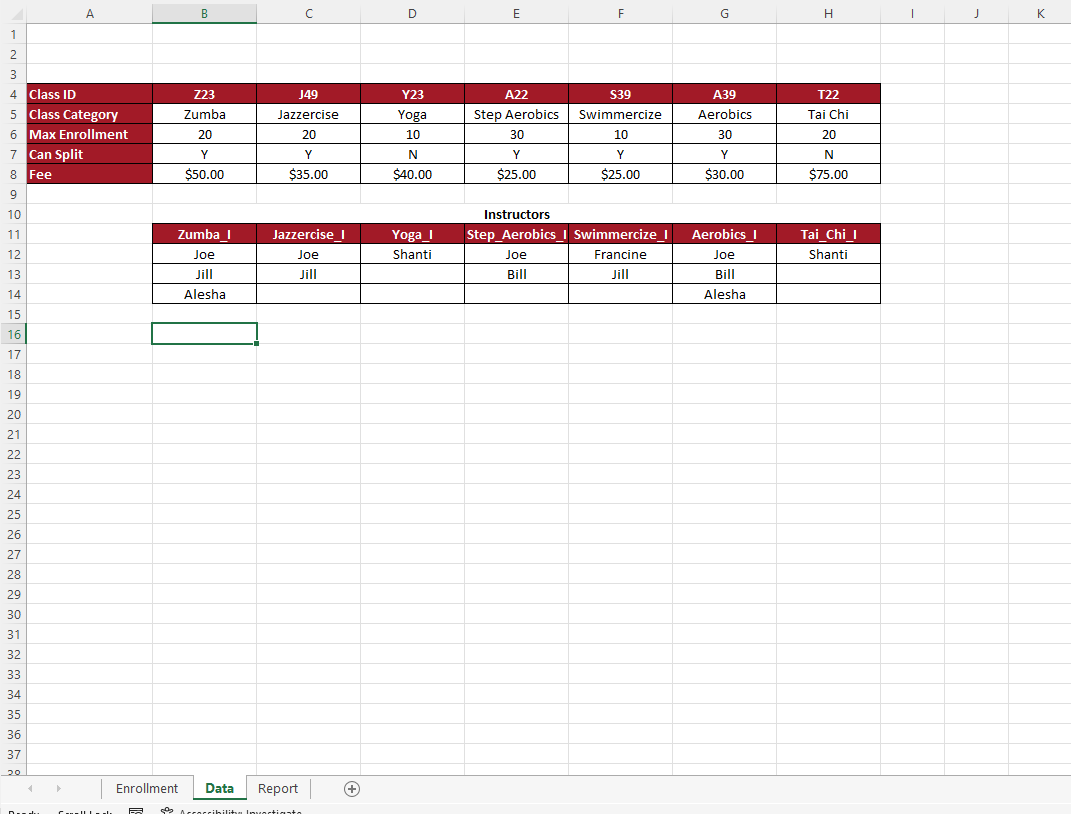Open the Report sheet tab

[278, 788]
